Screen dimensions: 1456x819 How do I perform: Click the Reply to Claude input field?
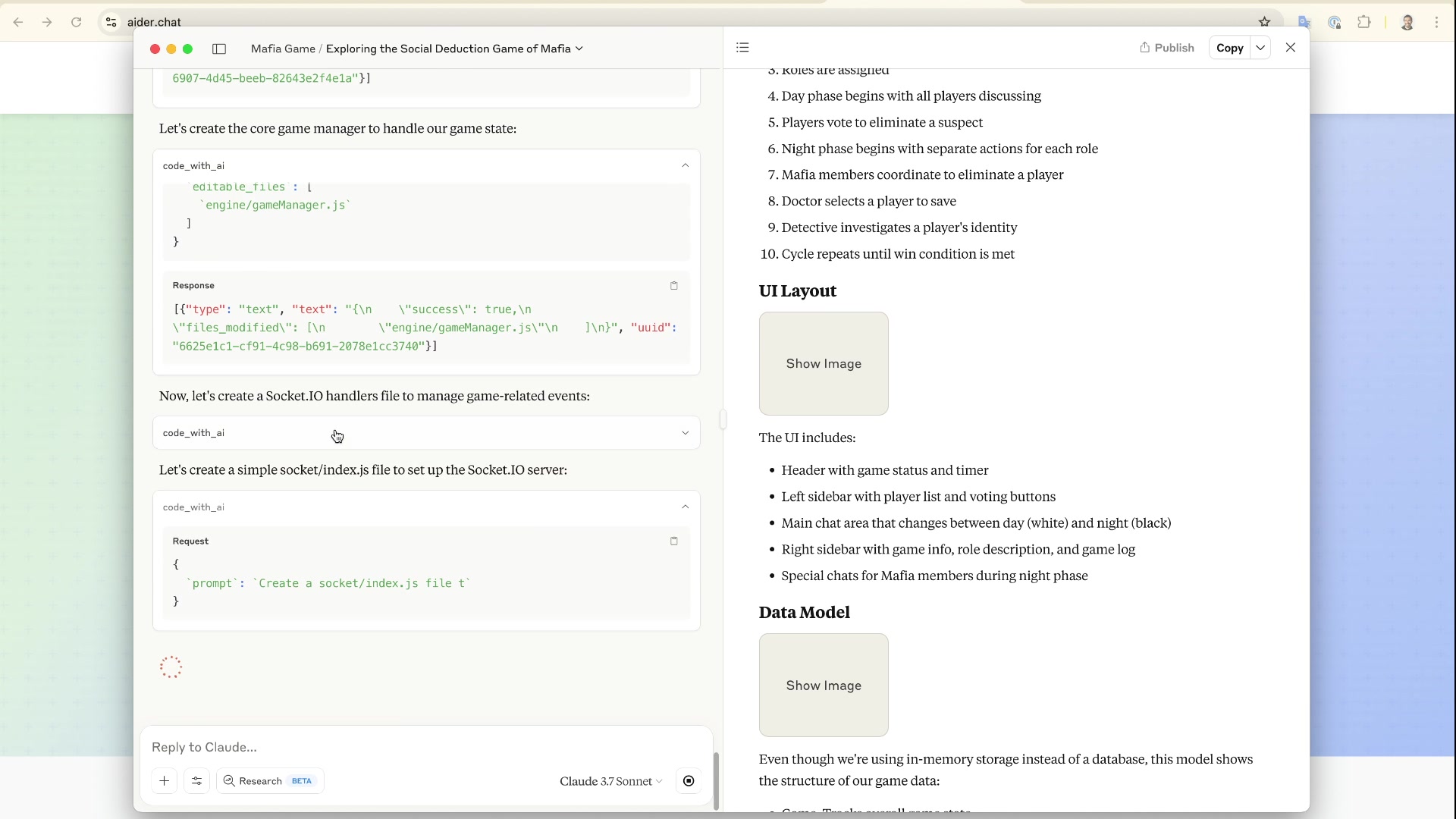(425, 747)
